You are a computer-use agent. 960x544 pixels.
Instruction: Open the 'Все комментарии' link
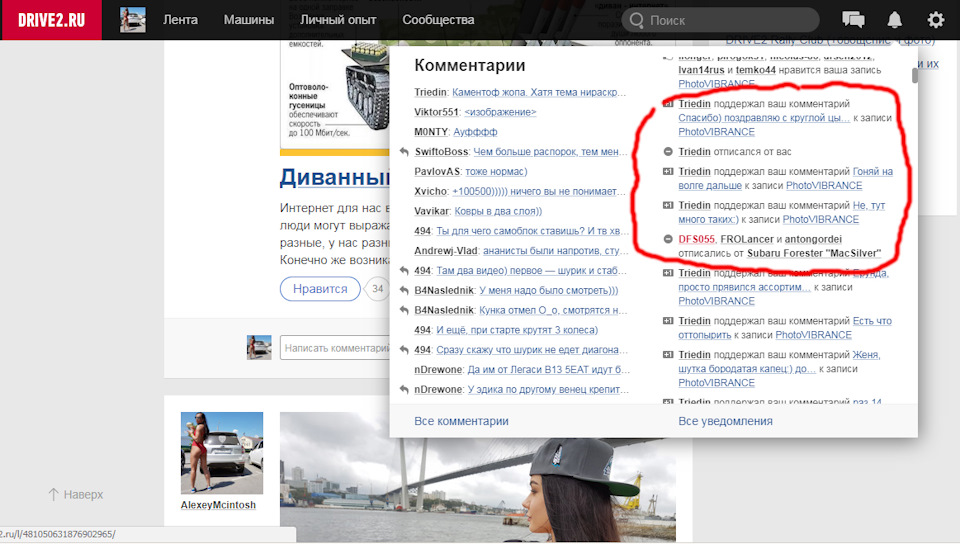point(462,421)
